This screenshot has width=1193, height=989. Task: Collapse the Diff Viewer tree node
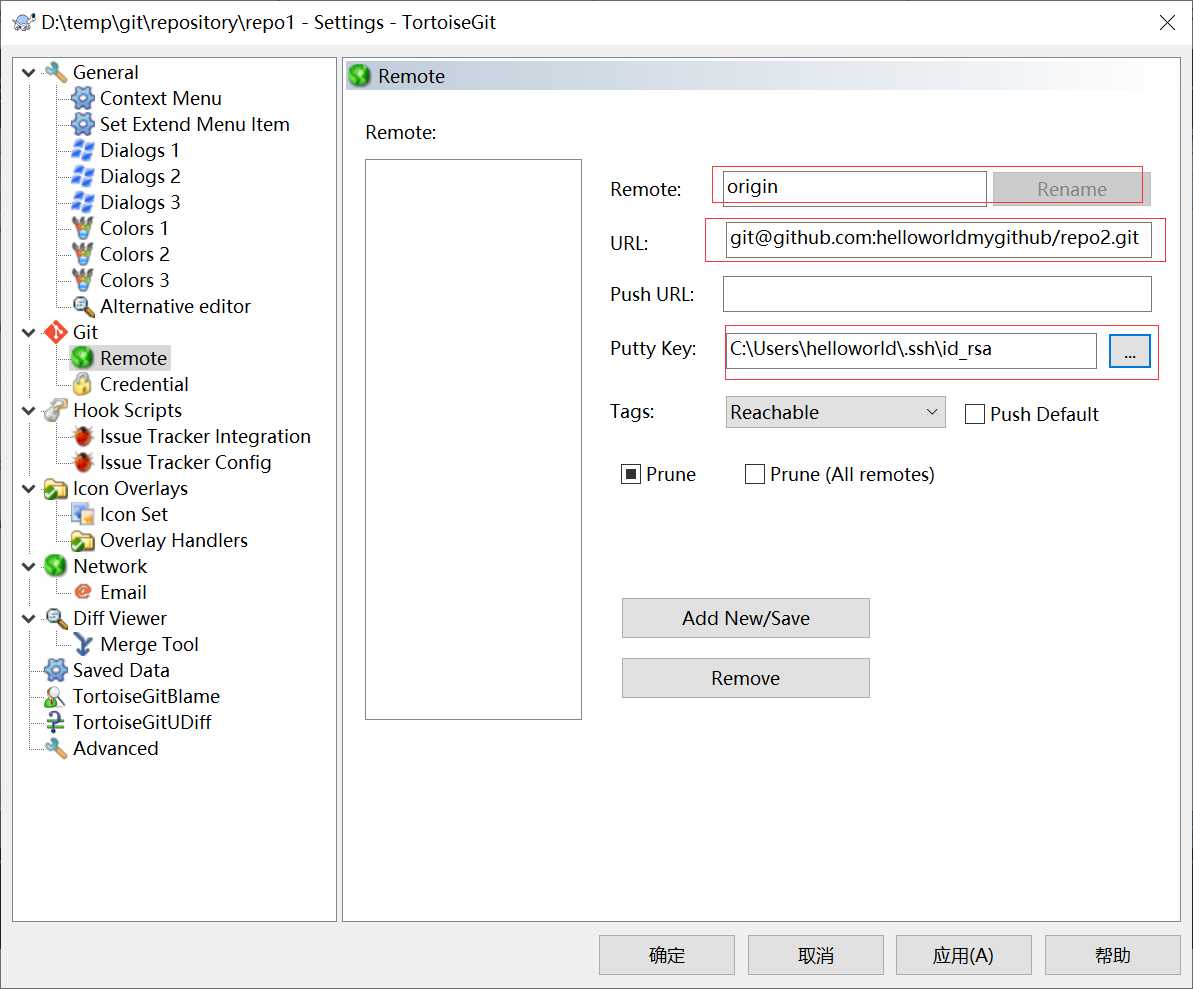(x=29, y=619)
